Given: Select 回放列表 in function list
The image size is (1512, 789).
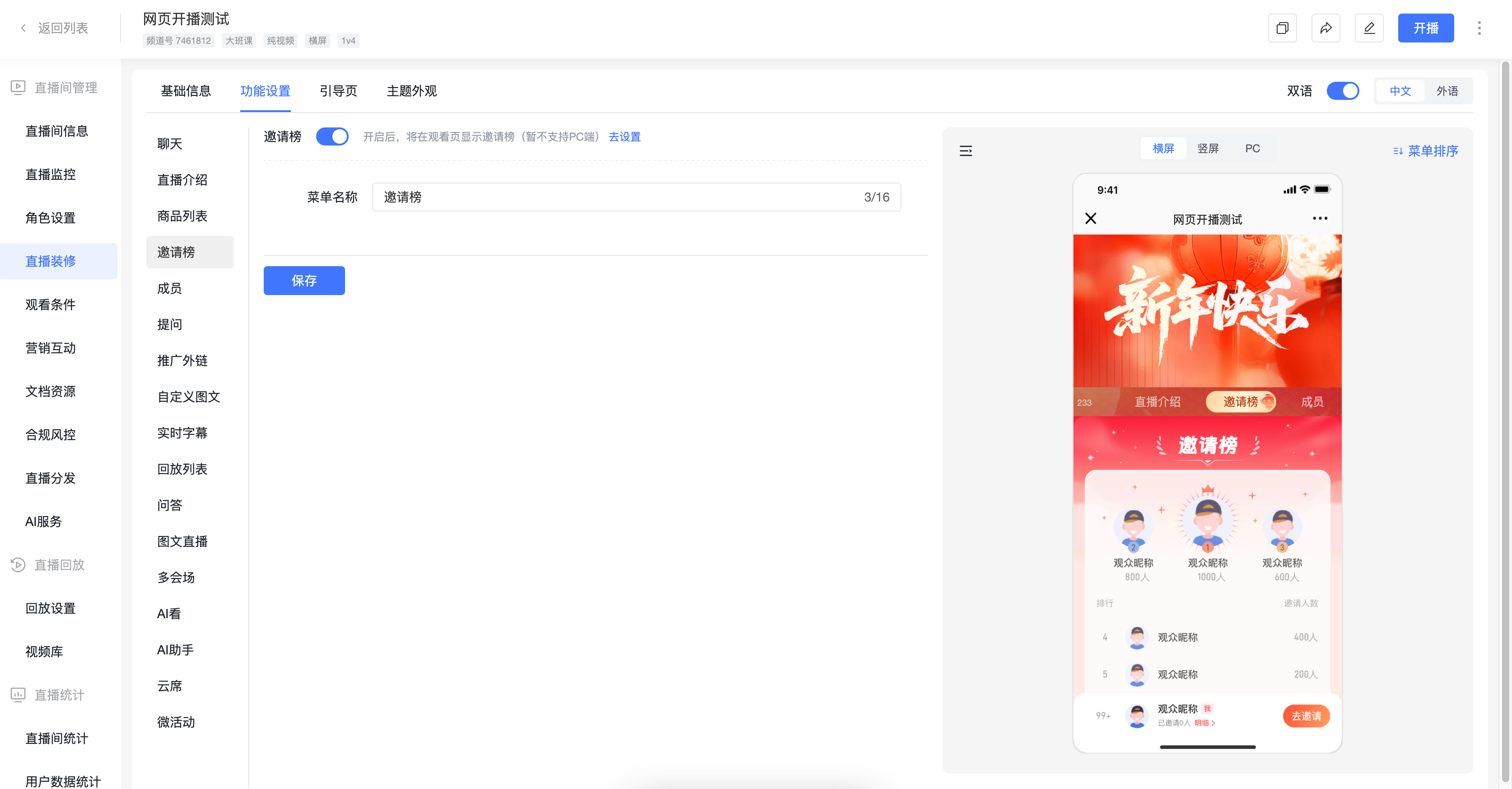Looking at the screenshot, I should click(182, 470).
